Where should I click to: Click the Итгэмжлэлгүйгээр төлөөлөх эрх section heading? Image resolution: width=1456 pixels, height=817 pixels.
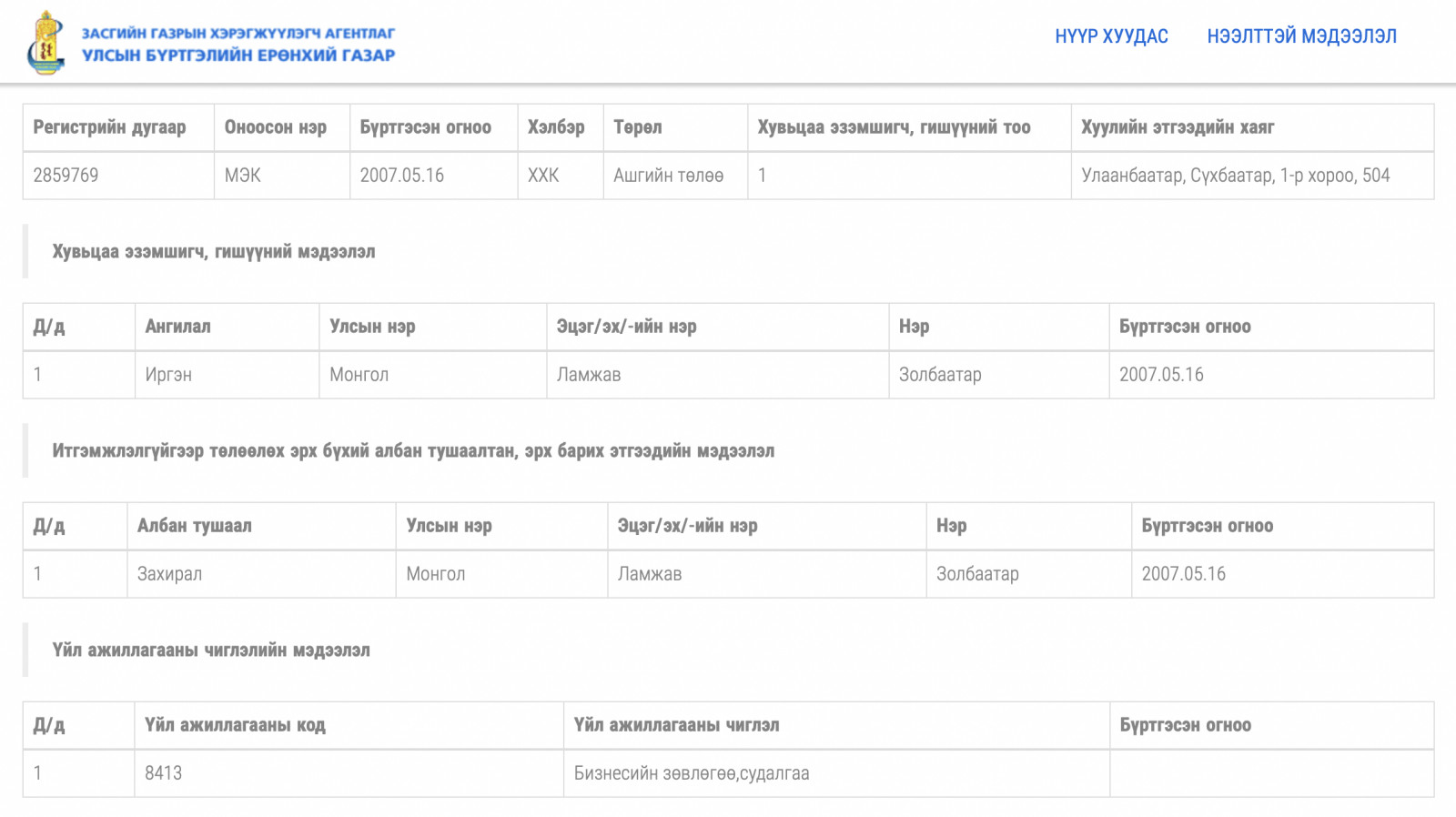coord(413,451)
